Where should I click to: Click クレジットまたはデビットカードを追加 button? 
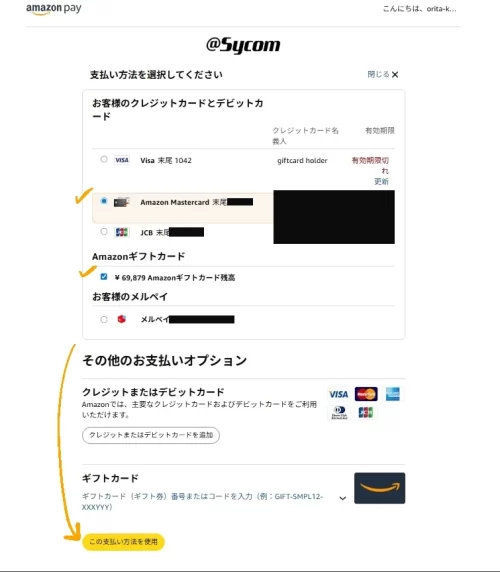pyautogui.click(x=151, y=435)
